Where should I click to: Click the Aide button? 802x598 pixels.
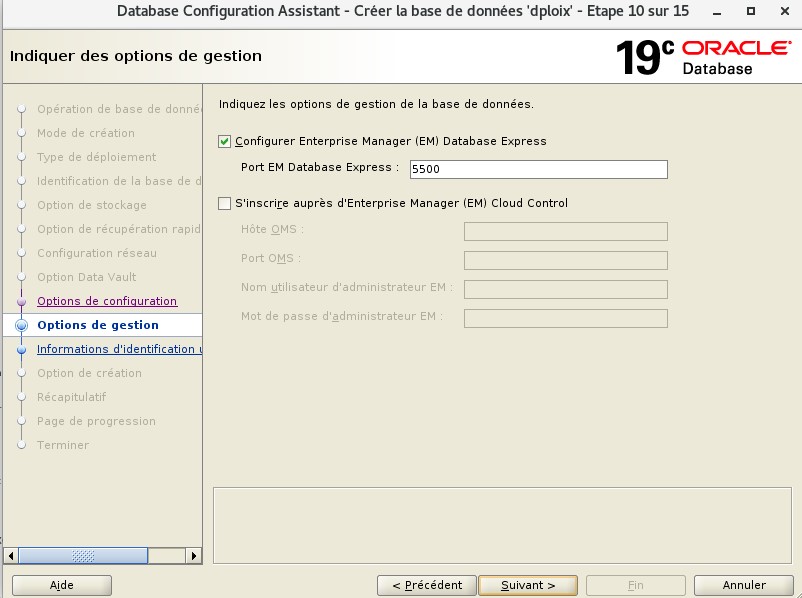point(62,585)
